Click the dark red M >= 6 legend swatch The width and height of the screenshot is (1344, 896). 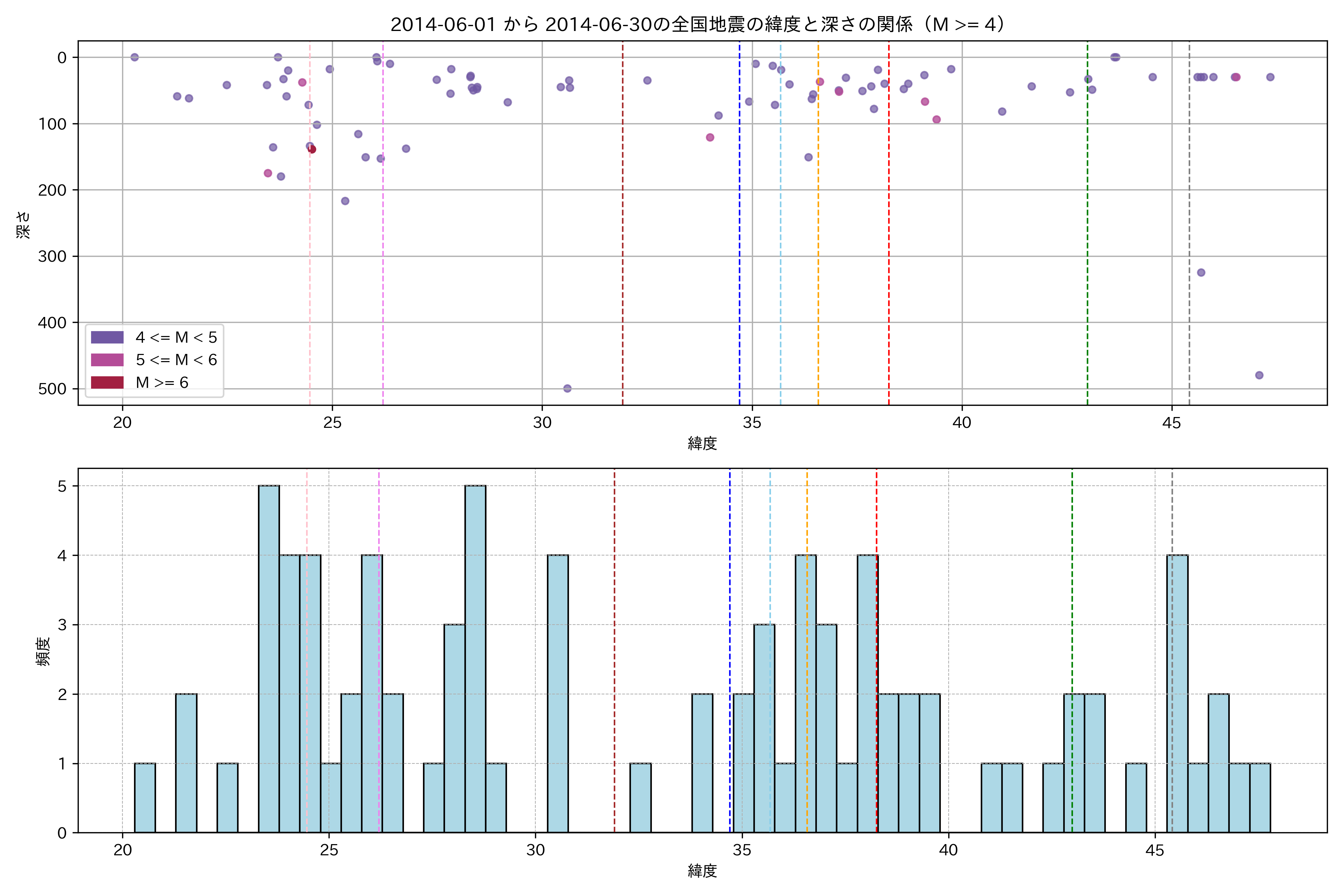coord(107,382)
